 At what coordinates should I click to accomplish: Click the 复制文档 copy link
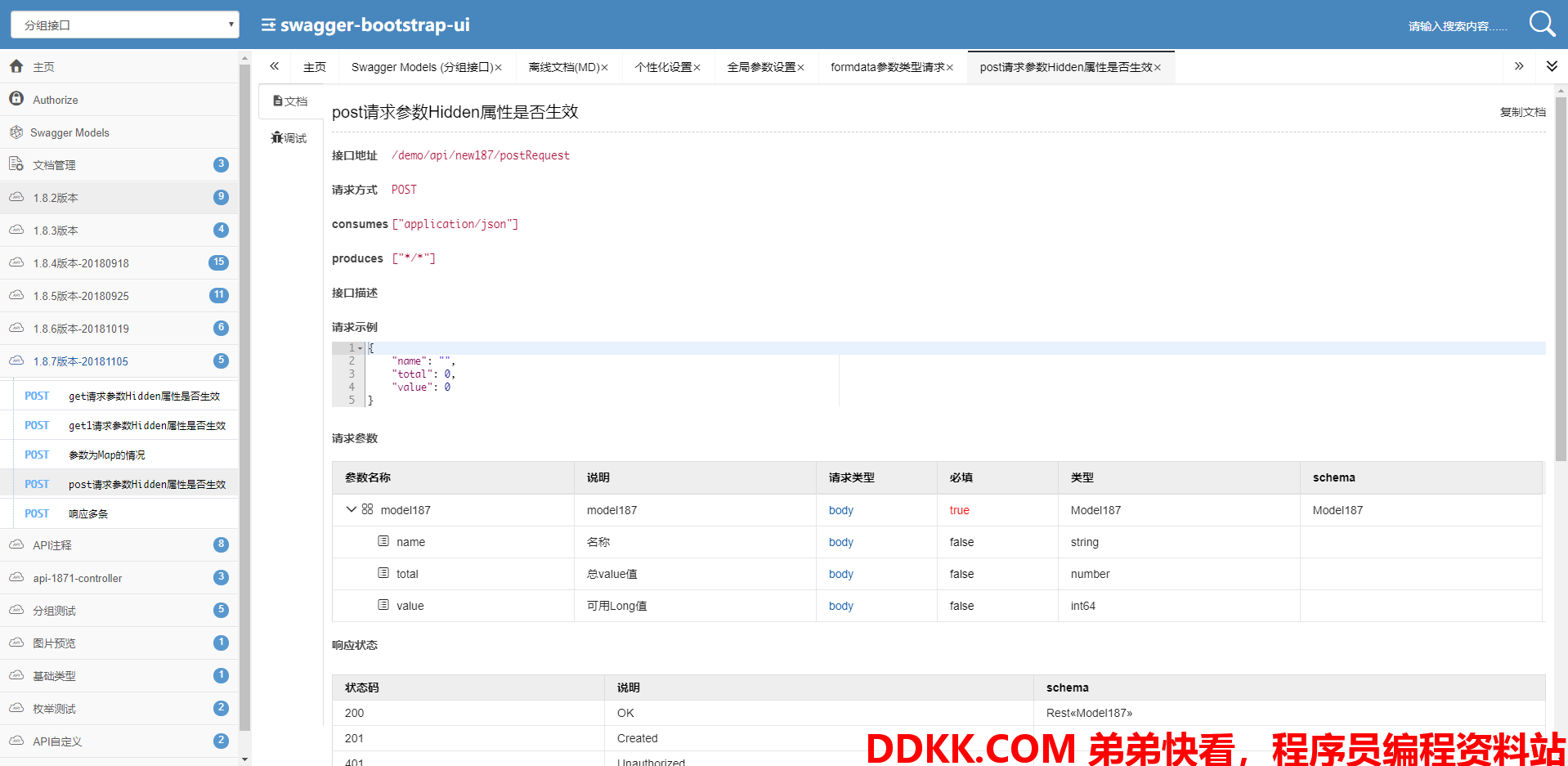(1522, 112)
